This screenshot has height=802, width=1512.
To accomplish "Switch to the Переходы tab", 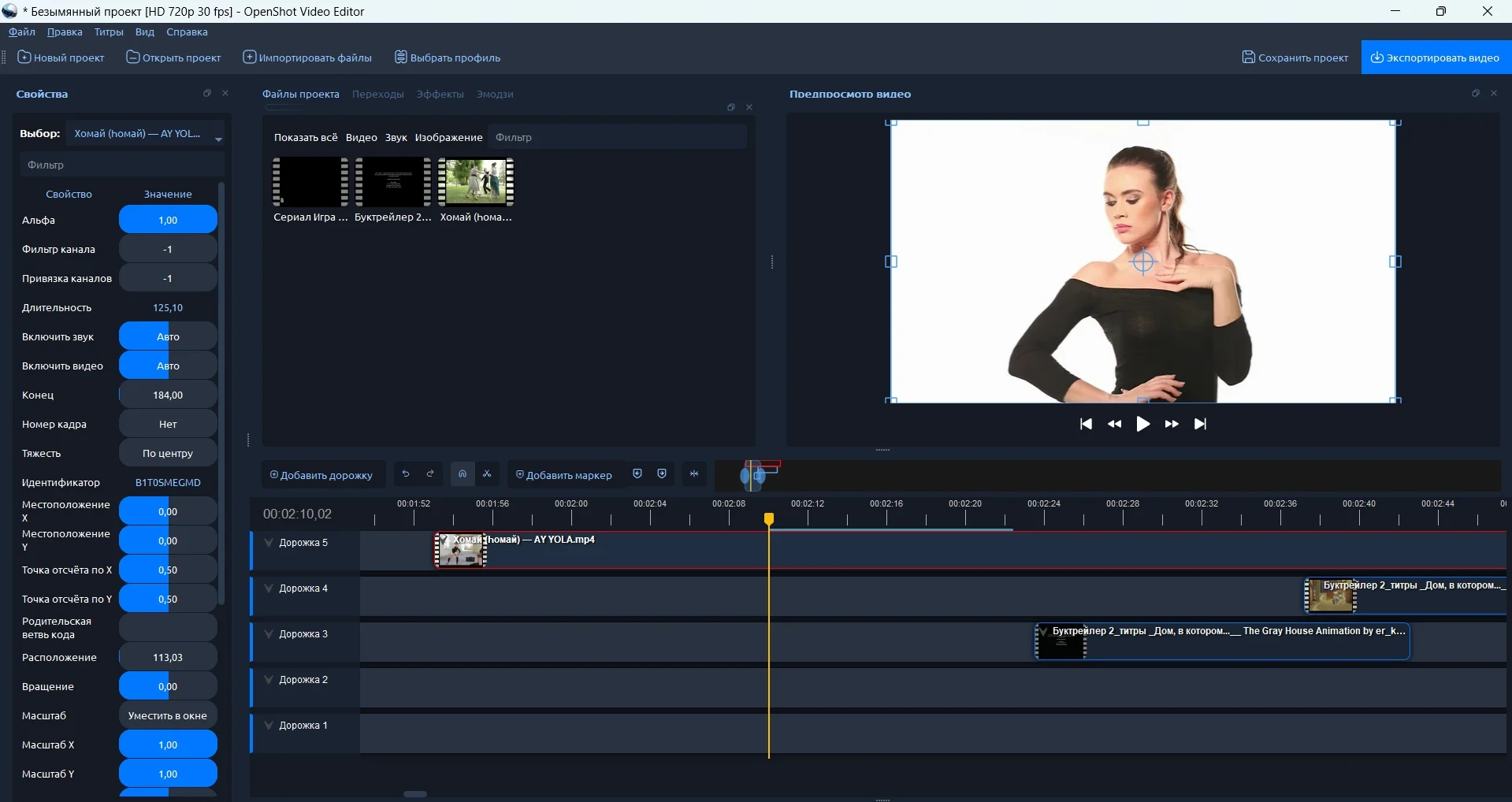I will tap(378, 94).
